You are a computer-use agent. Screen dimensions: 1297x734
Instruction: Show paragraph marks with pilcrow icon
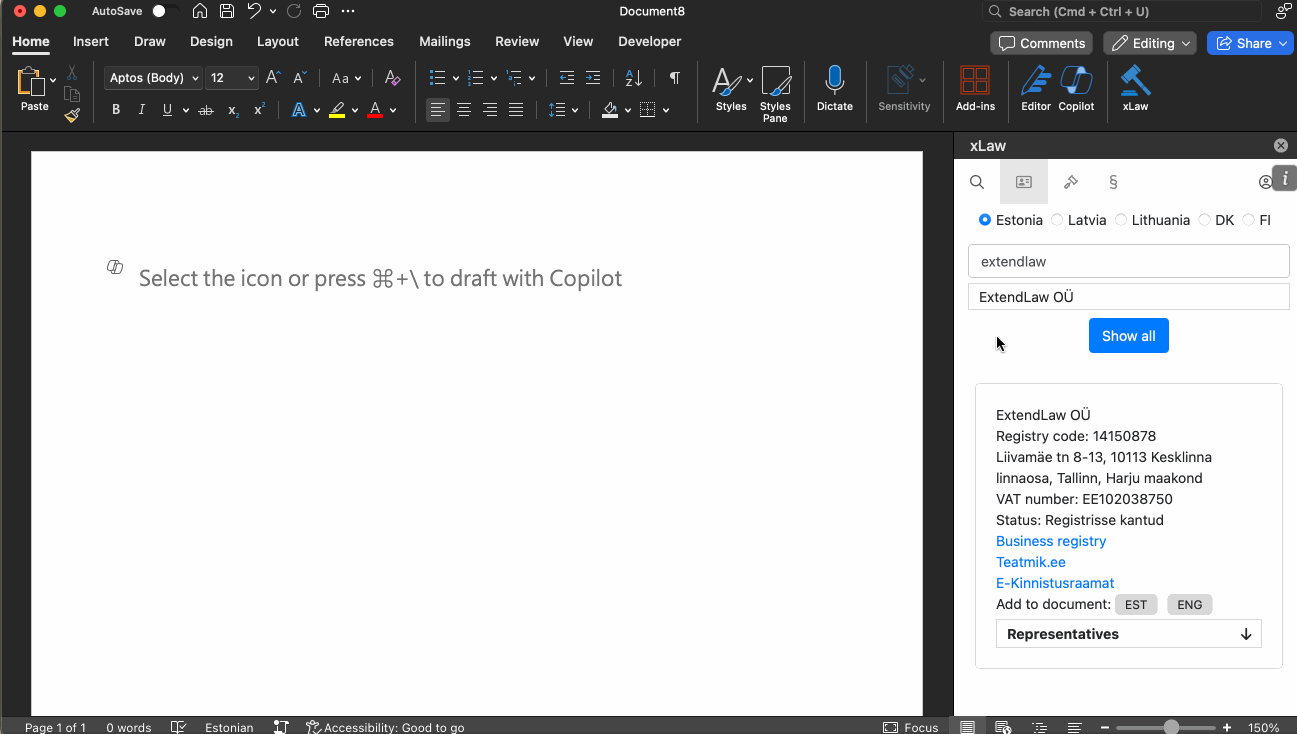(x=675, y=78)
